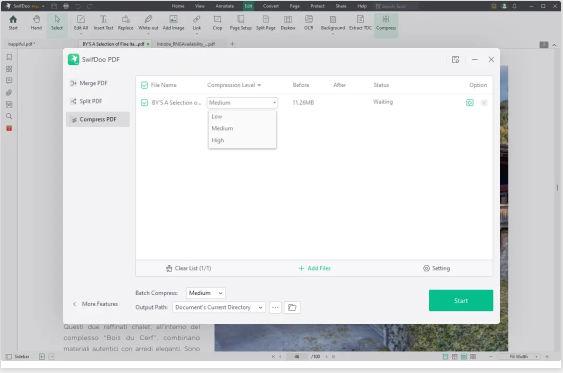The image size is (563, 373).
Task: Click the red gift icon
Action: coord(9,128)
